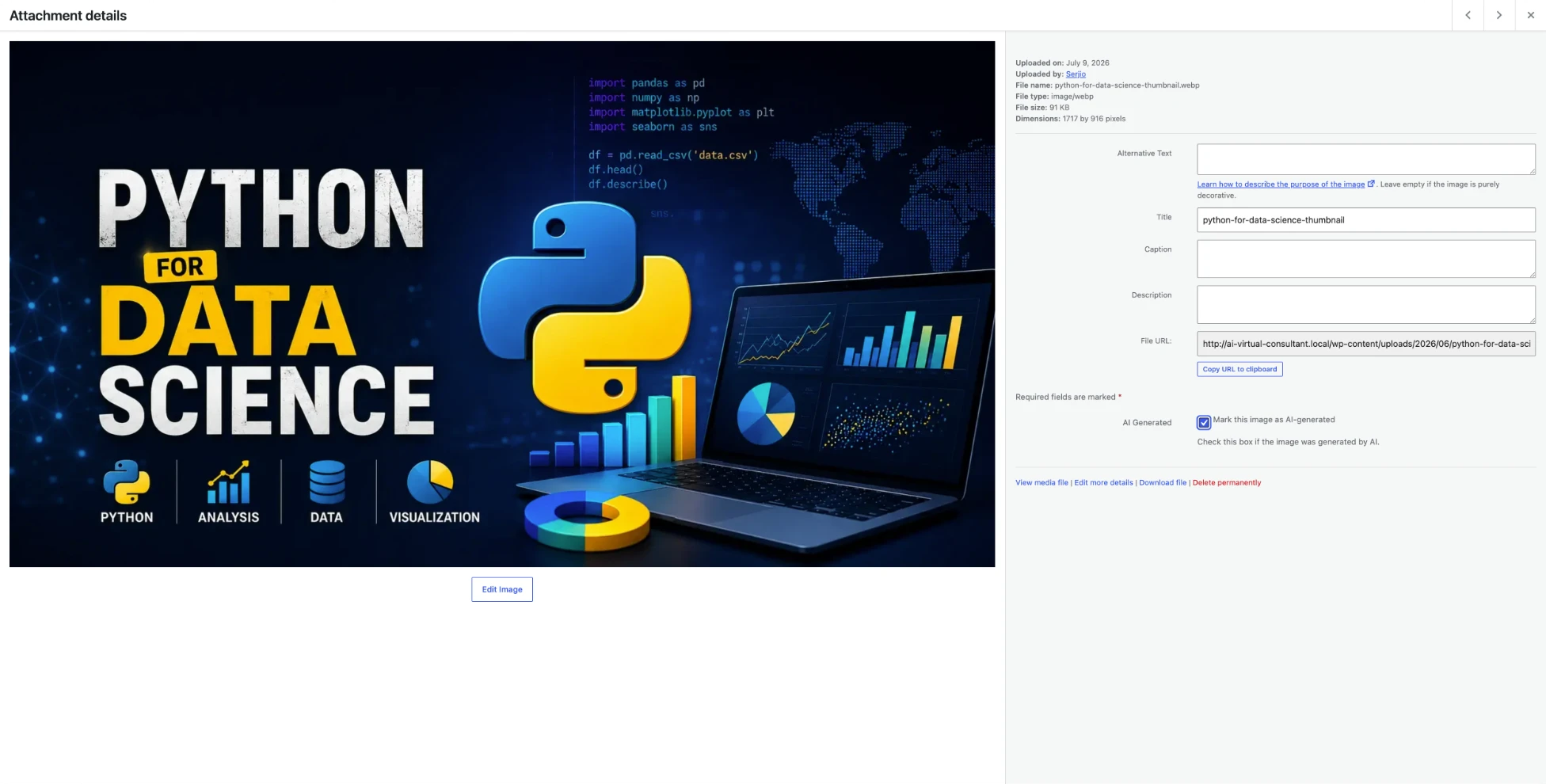The image size is (1546, 784).
Task: Click the Alternative Text label
Action: point(1144,154)
